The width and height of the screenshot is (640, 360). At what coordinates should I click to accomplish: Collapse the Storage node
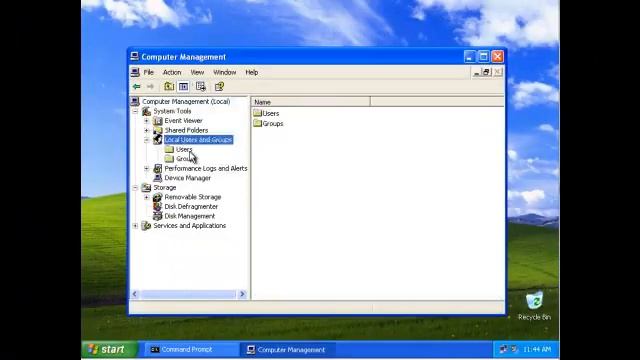coord(135,188)
